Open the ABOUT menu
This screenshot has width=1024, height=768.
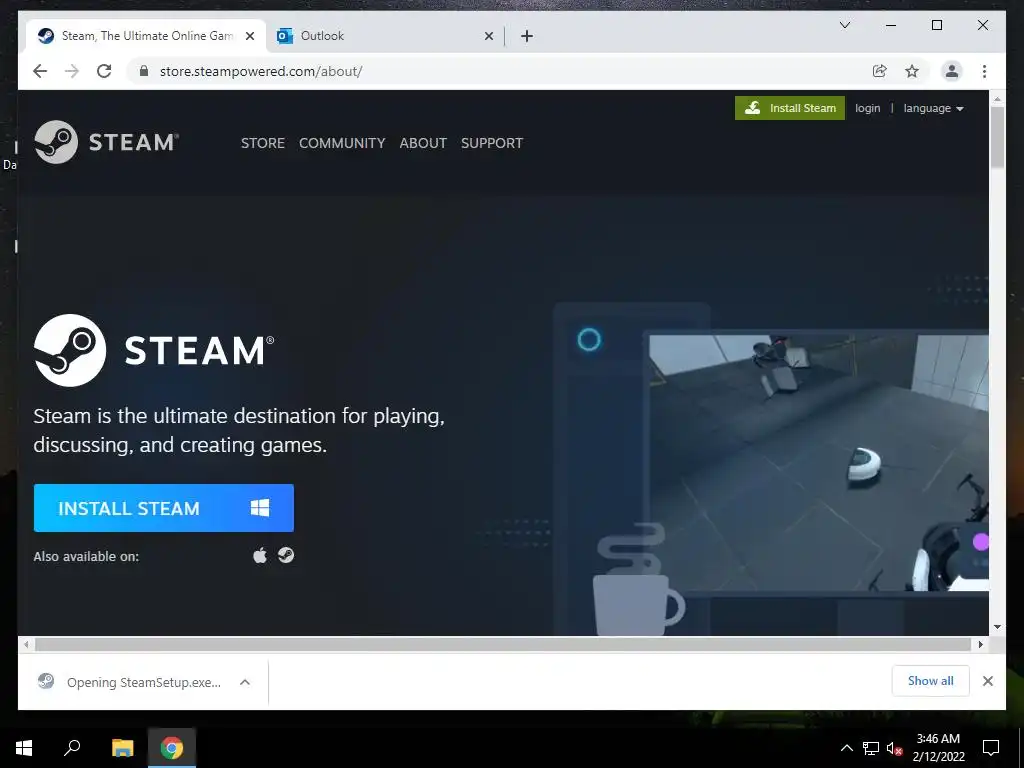[423, 143]
